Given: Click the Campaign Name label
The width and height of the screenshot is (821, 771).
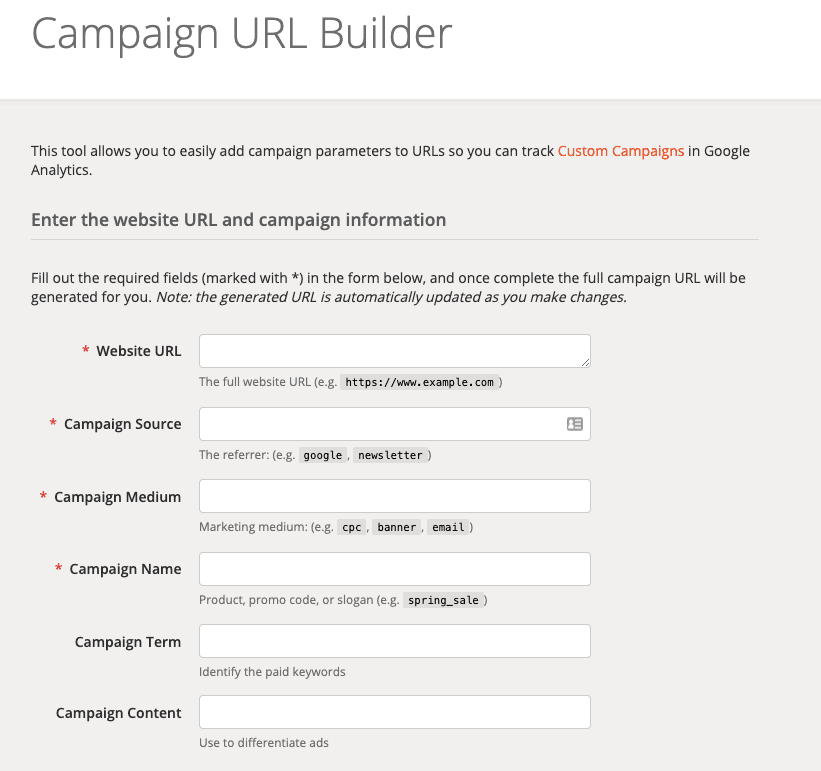Looking at the screenshot, I should (125, 569).
